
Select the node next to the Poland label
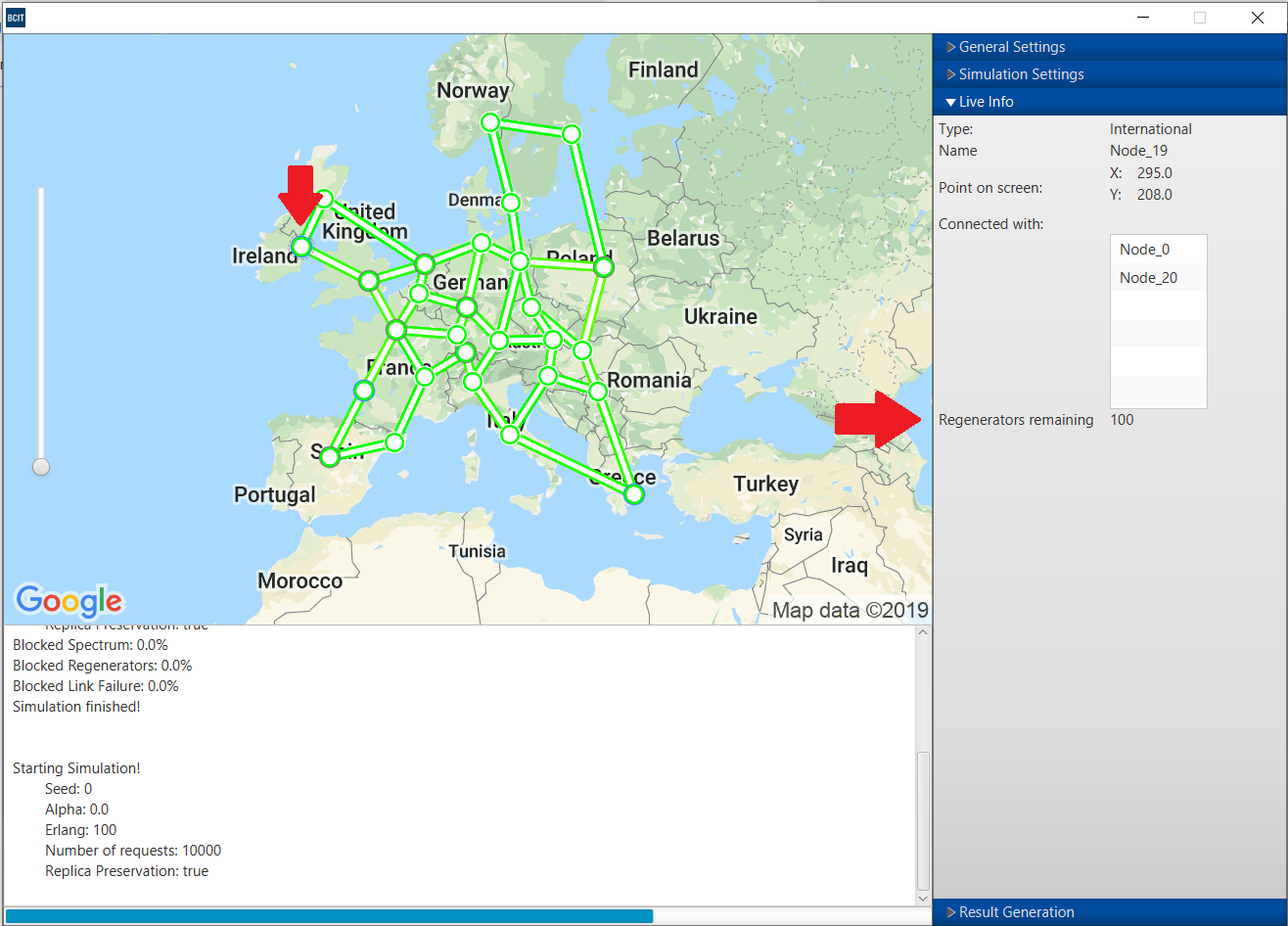pos(604,266)
